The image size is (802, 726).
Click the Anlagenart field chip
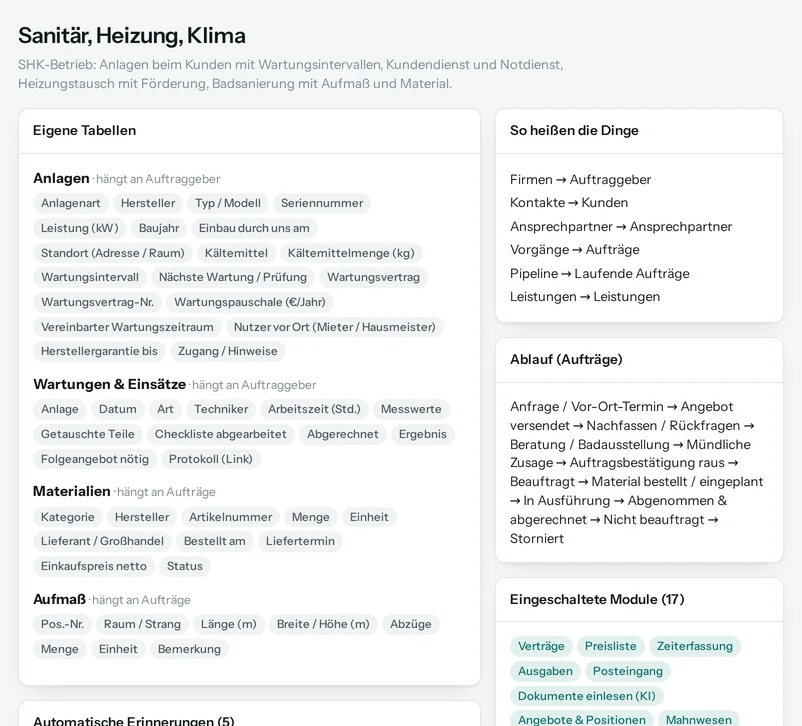(x=71, y=203)
